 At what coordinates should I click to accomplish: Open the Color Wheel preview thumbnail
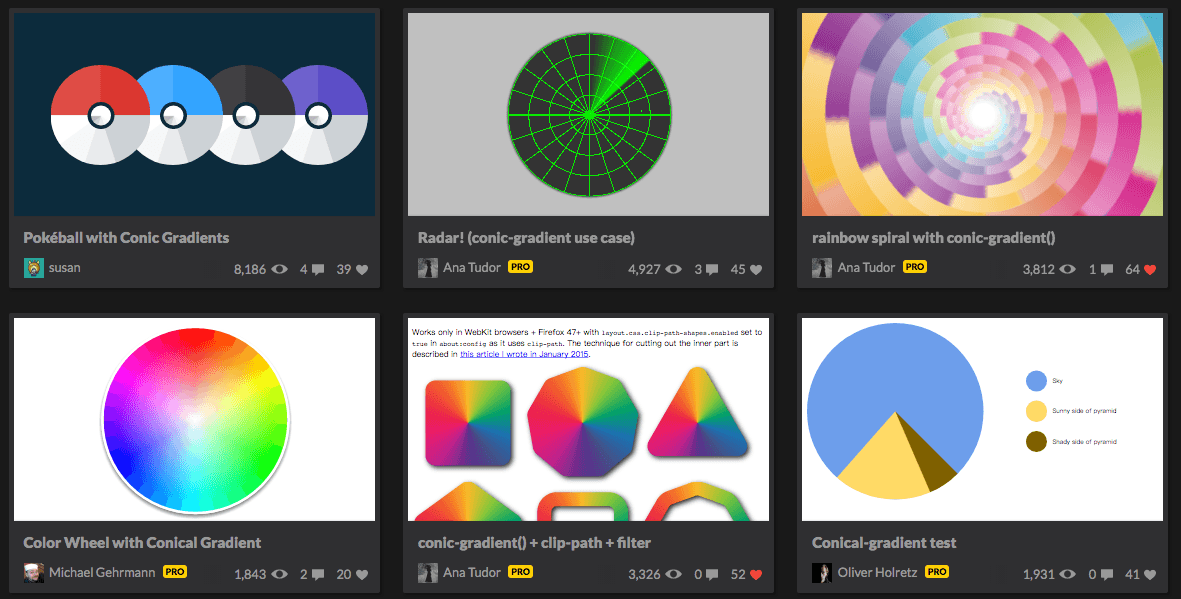194,419
